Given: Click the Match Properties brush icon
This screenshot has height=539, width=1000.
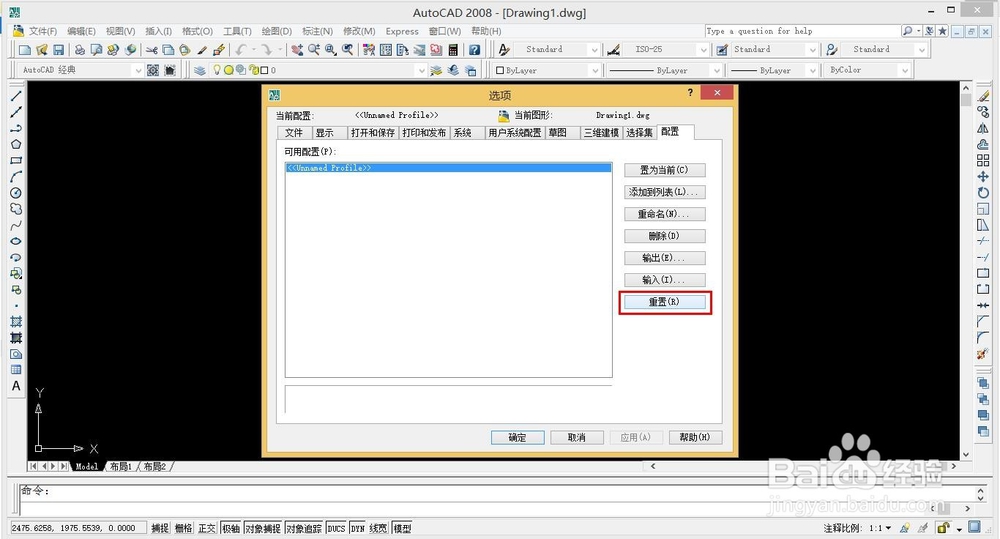Looking at the screenshot, I should coord(202,50).
